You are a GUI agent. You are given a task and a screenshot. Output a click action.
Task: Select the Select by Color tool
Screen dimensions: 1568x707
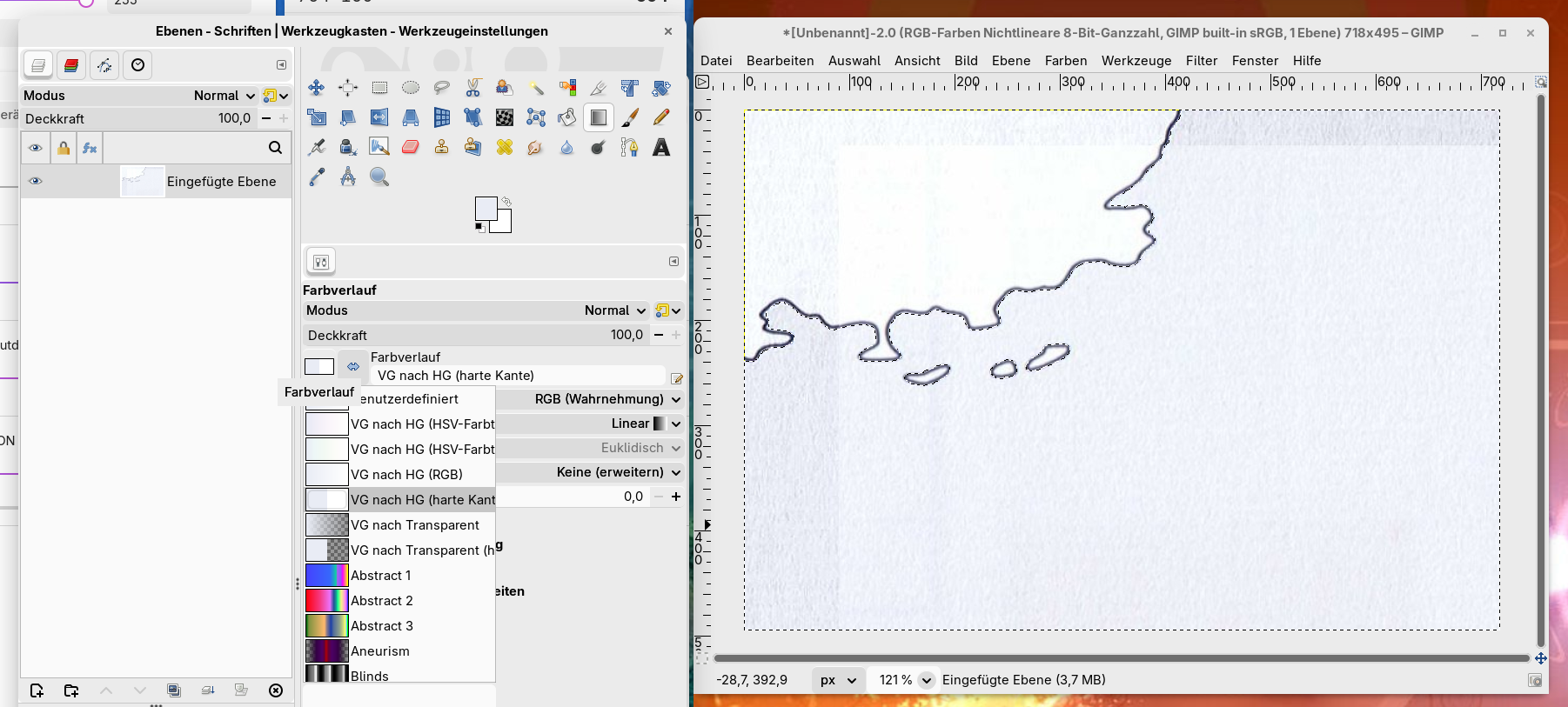click(567, 88)
